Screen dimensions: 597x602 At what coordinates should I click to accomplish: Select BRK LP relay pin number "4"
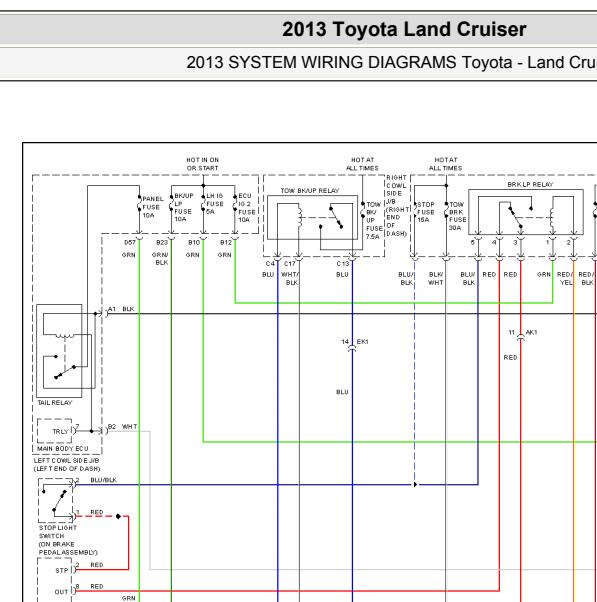pyautogui.click(x=494, y=243)
